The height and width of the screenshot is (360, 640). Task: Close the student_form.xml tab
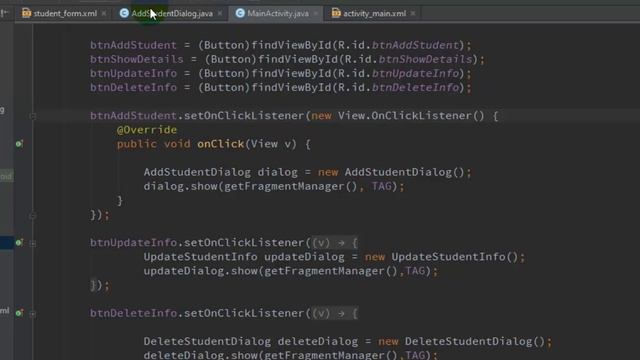(104, 13)
